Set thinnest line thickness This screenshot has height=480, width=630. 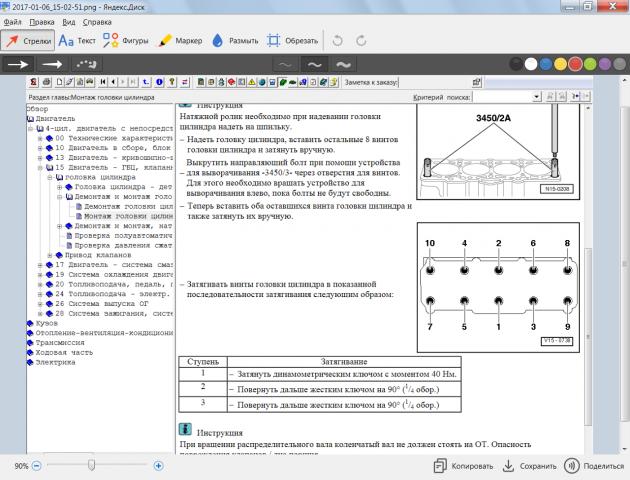285,65
